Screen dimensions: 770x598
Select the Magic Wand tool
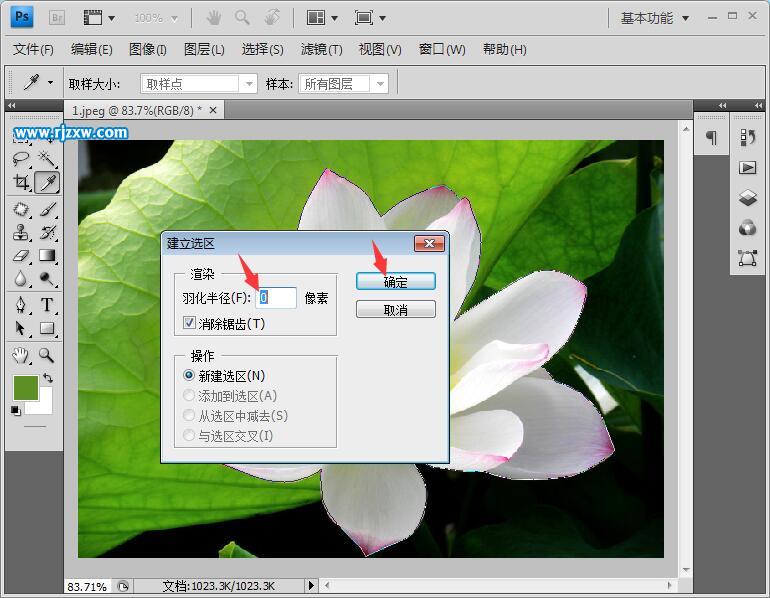click(x=47, y=158)
